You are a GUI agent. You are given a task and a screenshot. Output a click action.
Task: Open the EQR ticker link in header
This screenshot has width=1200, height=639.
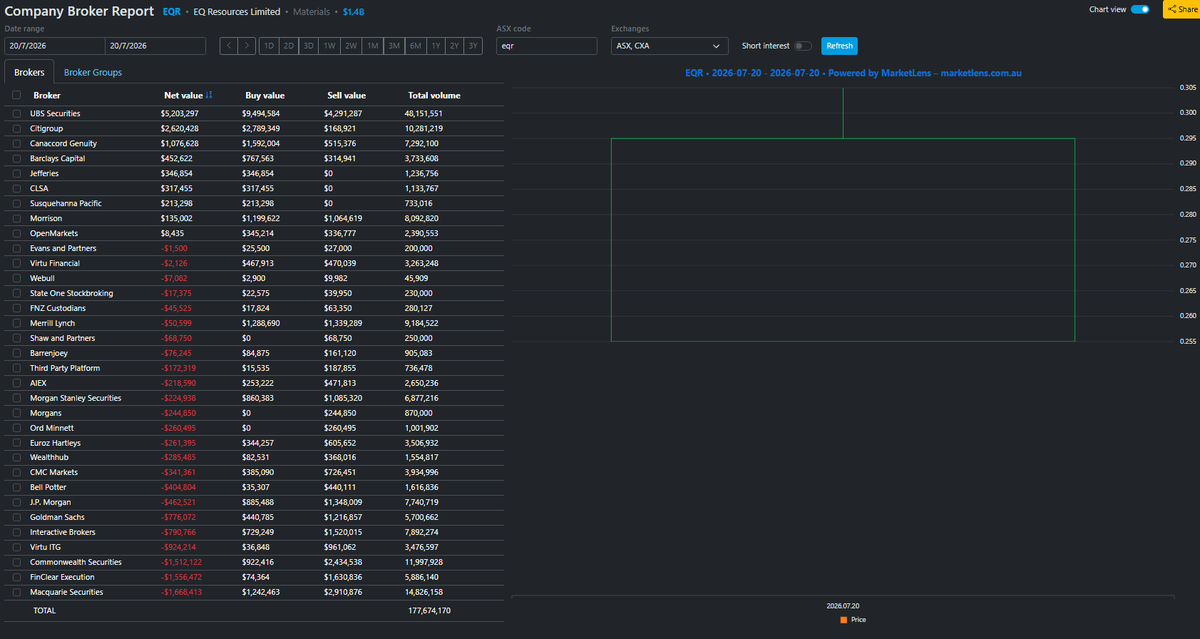pyautogui.click(x=171, y=12)
